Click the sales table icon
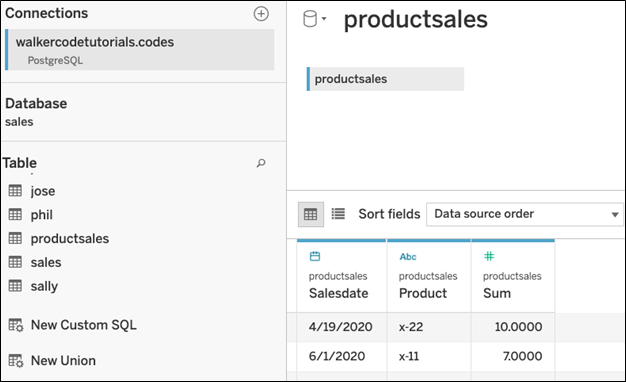Viewport: 626px width, 382px height. (x=15, y=262)
